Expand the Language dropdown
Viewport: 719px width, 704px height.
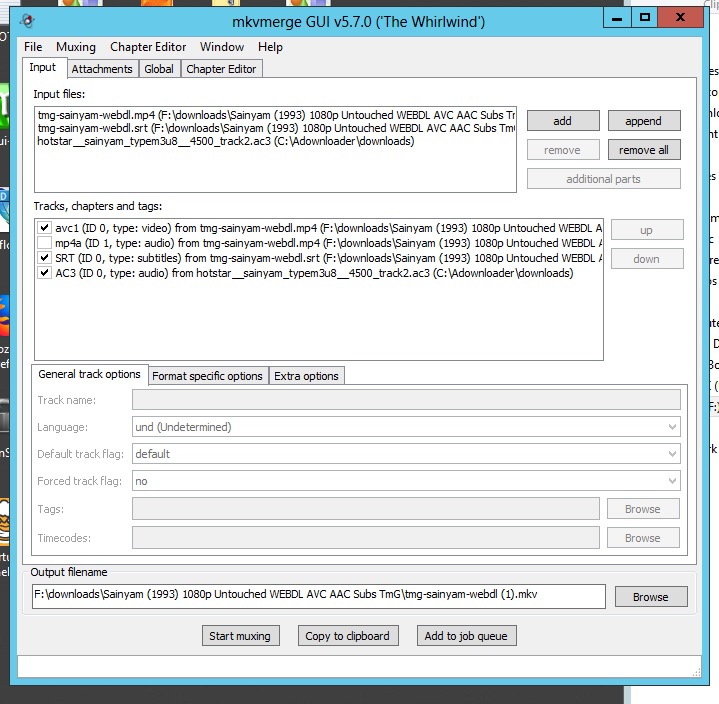(x=672, y=427)
